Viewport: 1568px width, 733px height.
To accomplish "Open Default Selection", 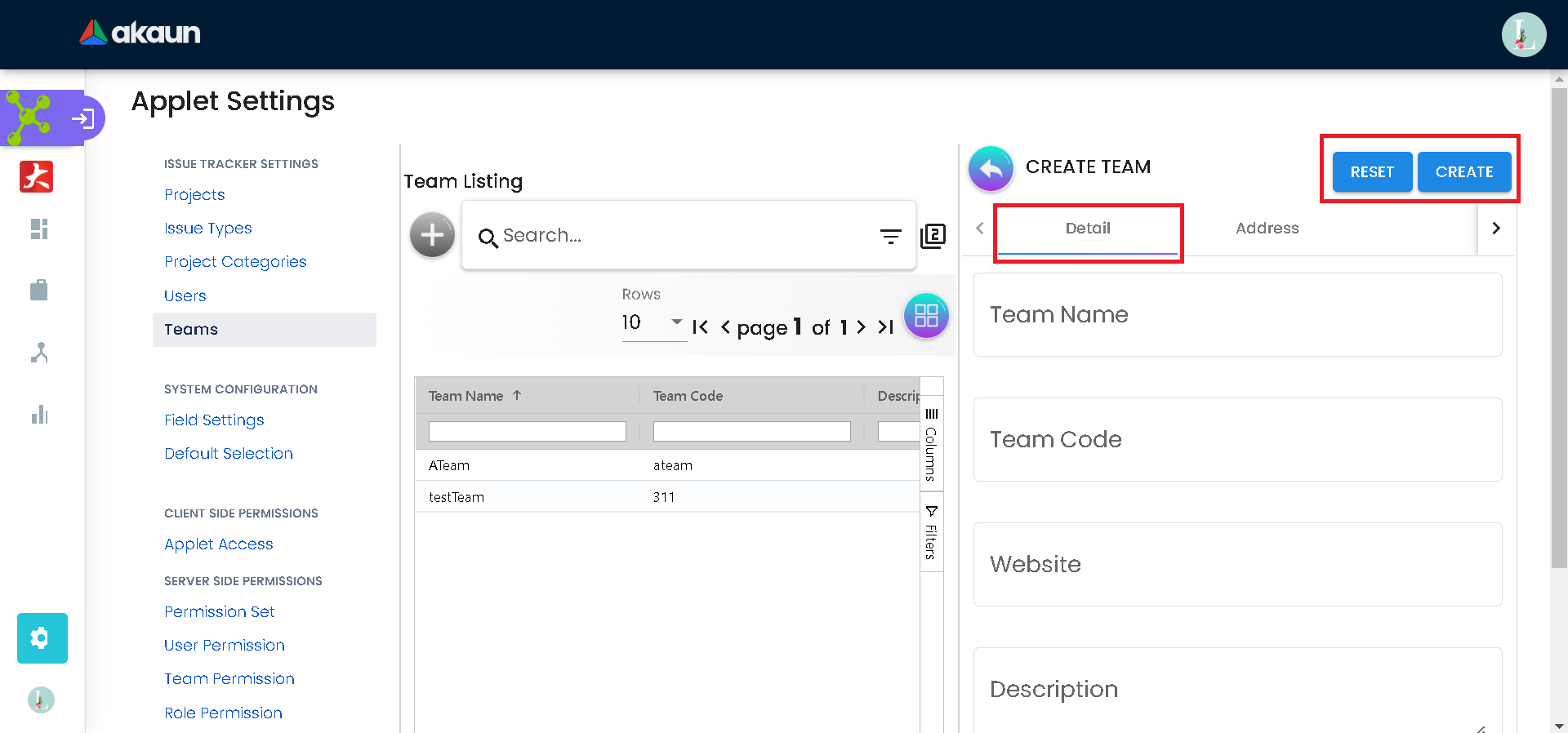I will tap(229, 454).
